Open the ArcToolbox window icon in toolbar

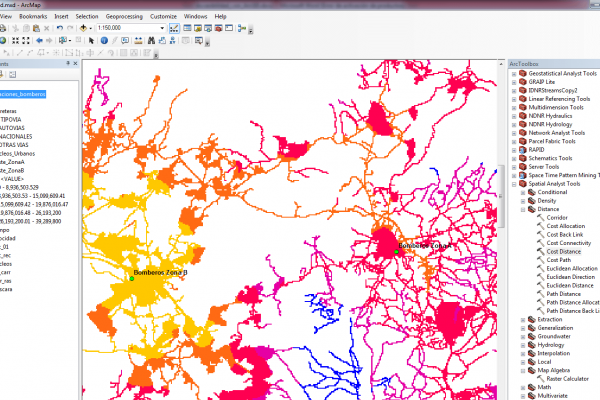(x=218, y=28)
